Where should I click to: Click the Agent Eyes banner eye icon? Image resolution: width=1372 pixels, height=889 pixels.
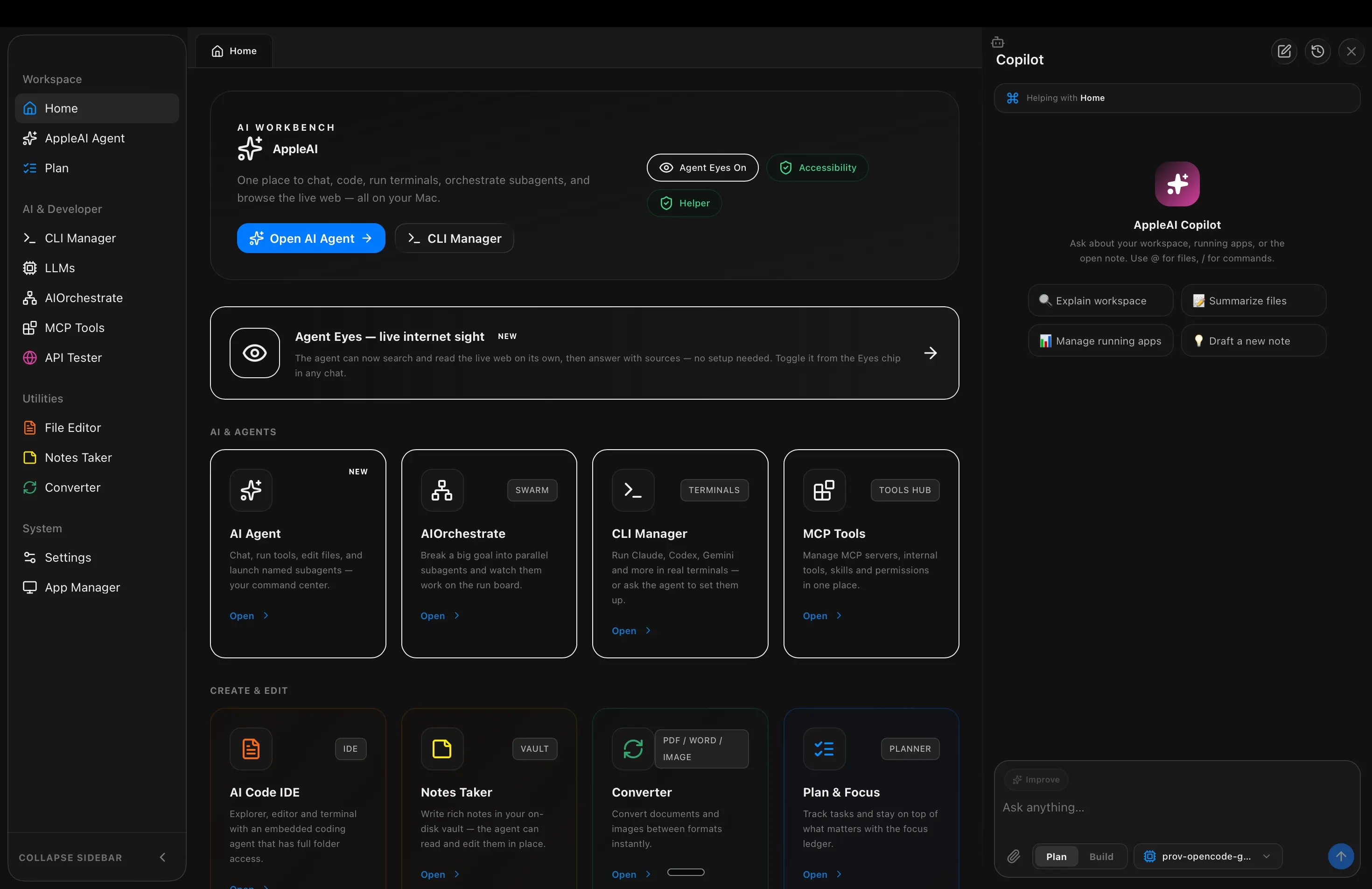254,353
